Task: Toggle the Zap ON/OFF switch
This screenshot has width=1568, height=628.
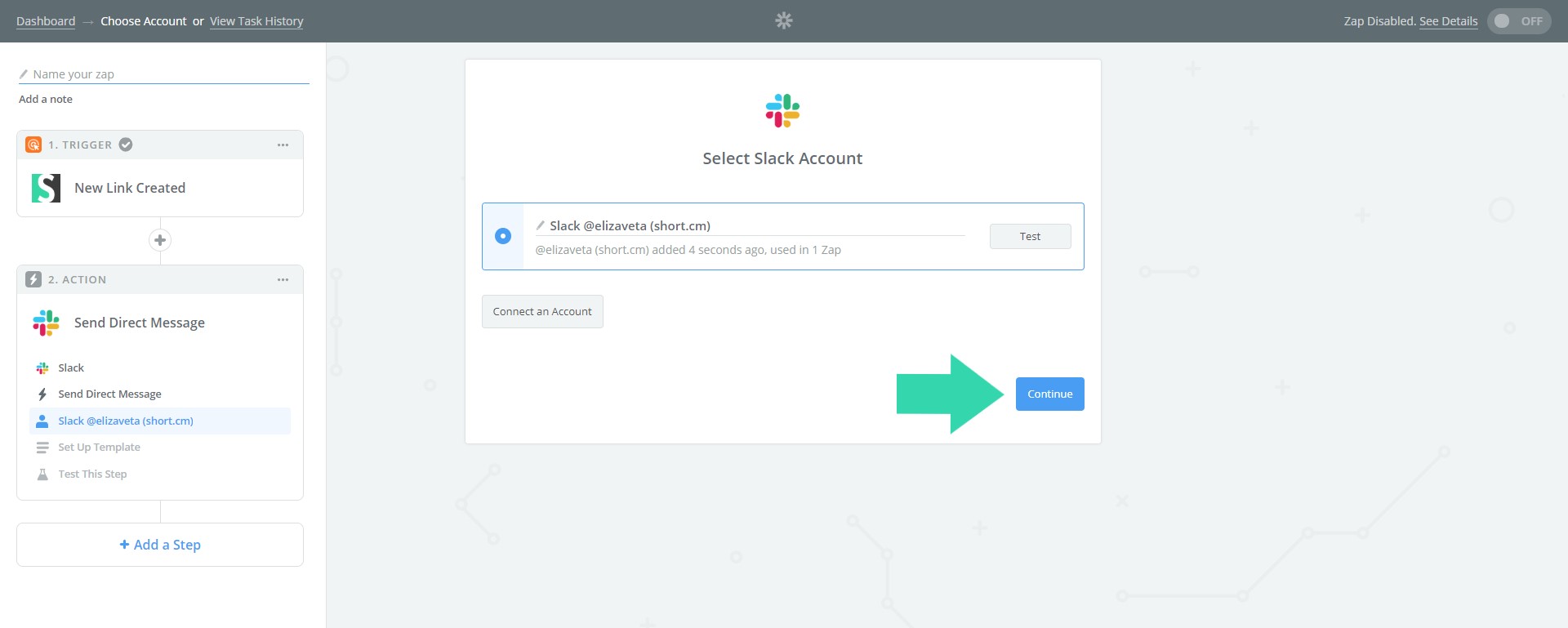Action: (x=1518, y=21)
